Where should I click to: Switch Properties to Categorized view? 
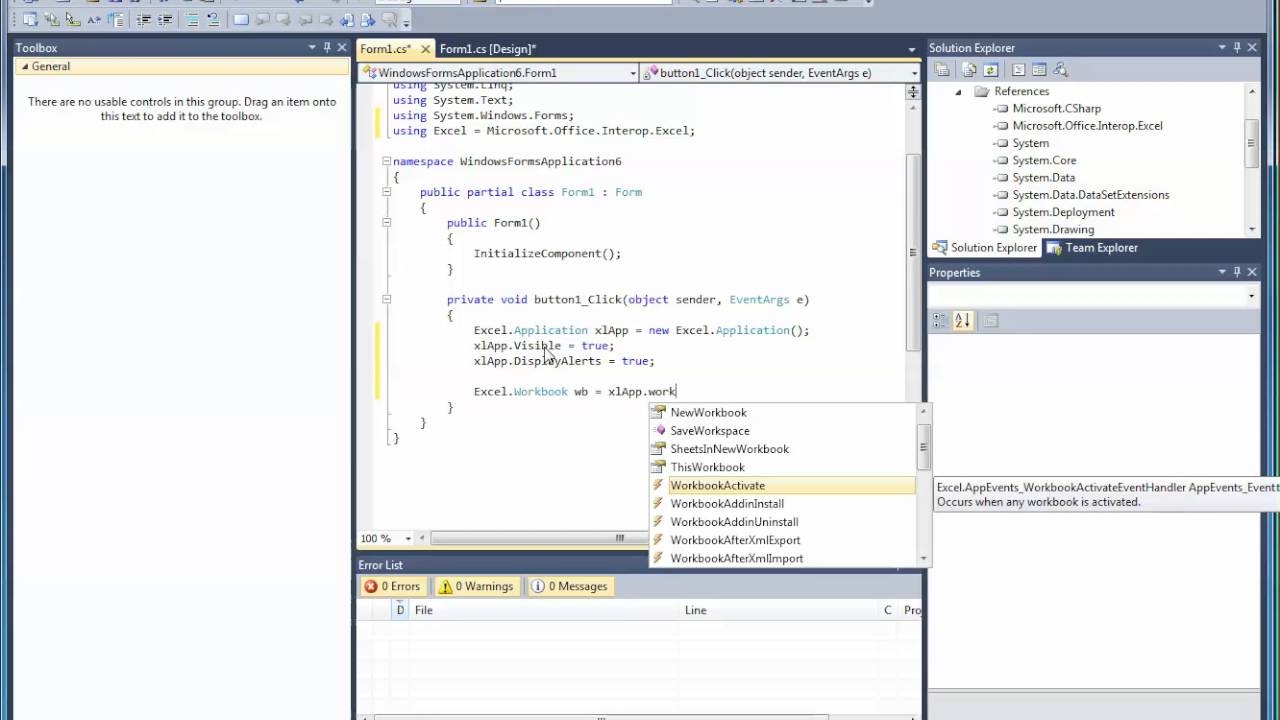coord(940,321)
